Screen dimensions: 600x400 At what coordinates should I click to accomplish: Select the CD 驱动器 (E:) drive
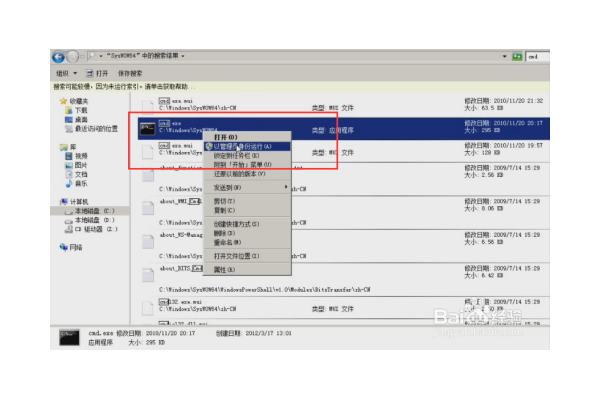pos(92,229)
